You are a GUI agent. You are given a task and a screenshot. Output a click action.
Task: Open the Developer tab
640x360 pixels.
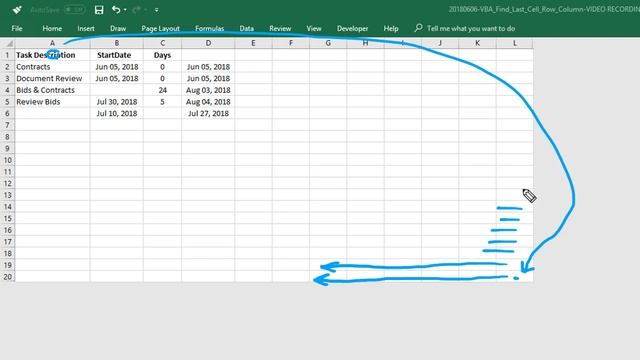tap(353, 28)
